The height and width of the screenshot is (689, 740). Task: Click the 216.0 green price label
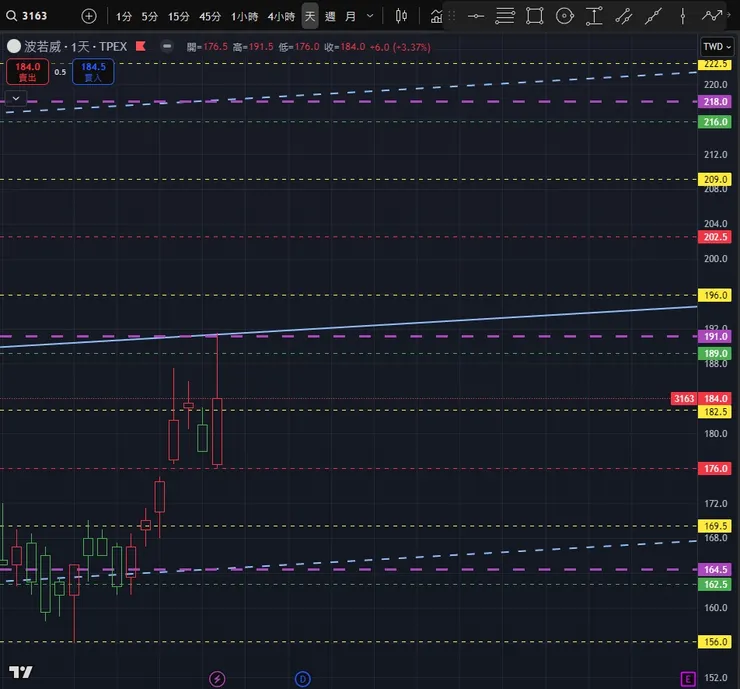click(x=715, y=122)
